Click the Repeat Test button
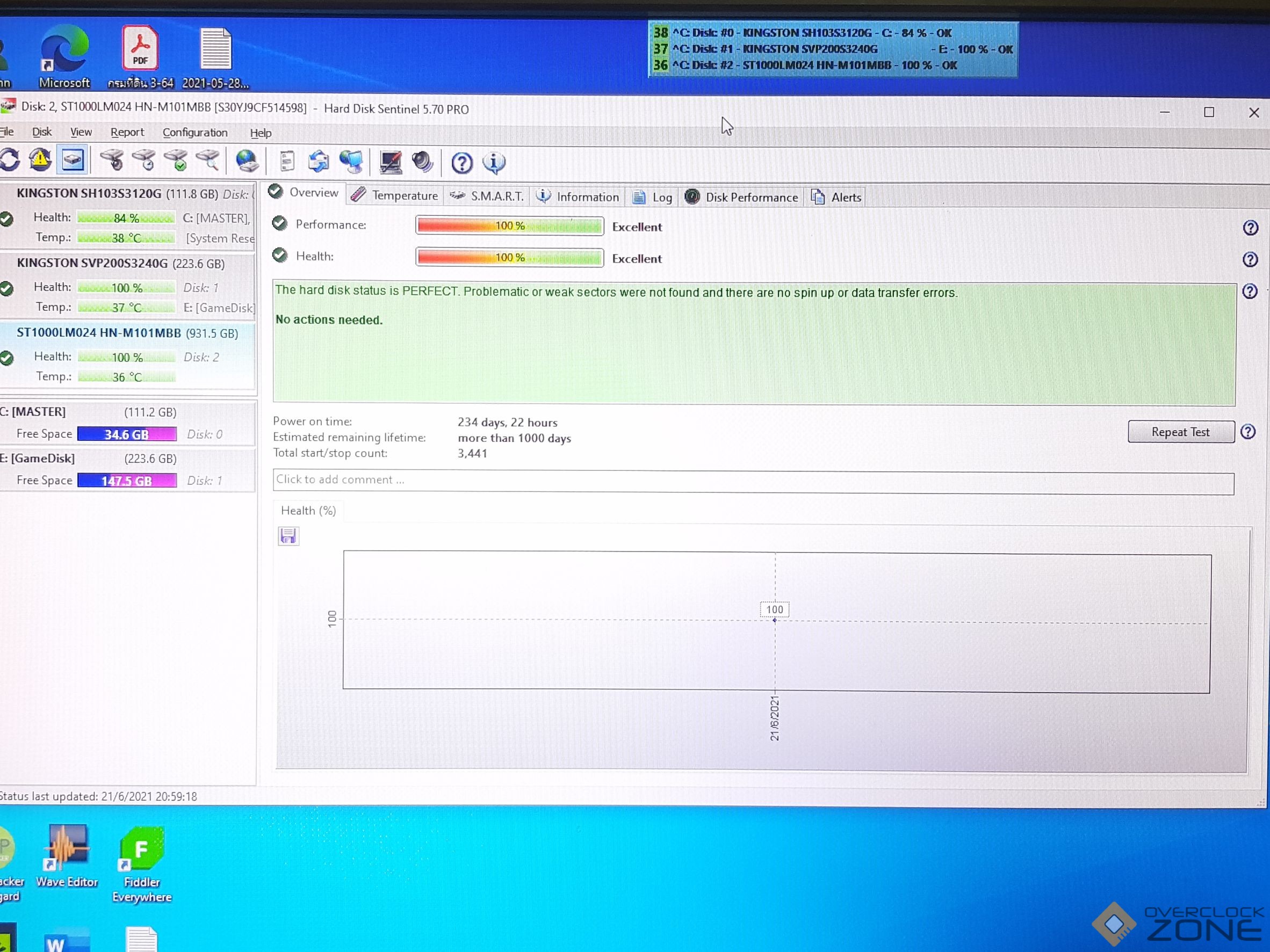This screenshot has height=952, width=1270. [x=1180, y=432]
